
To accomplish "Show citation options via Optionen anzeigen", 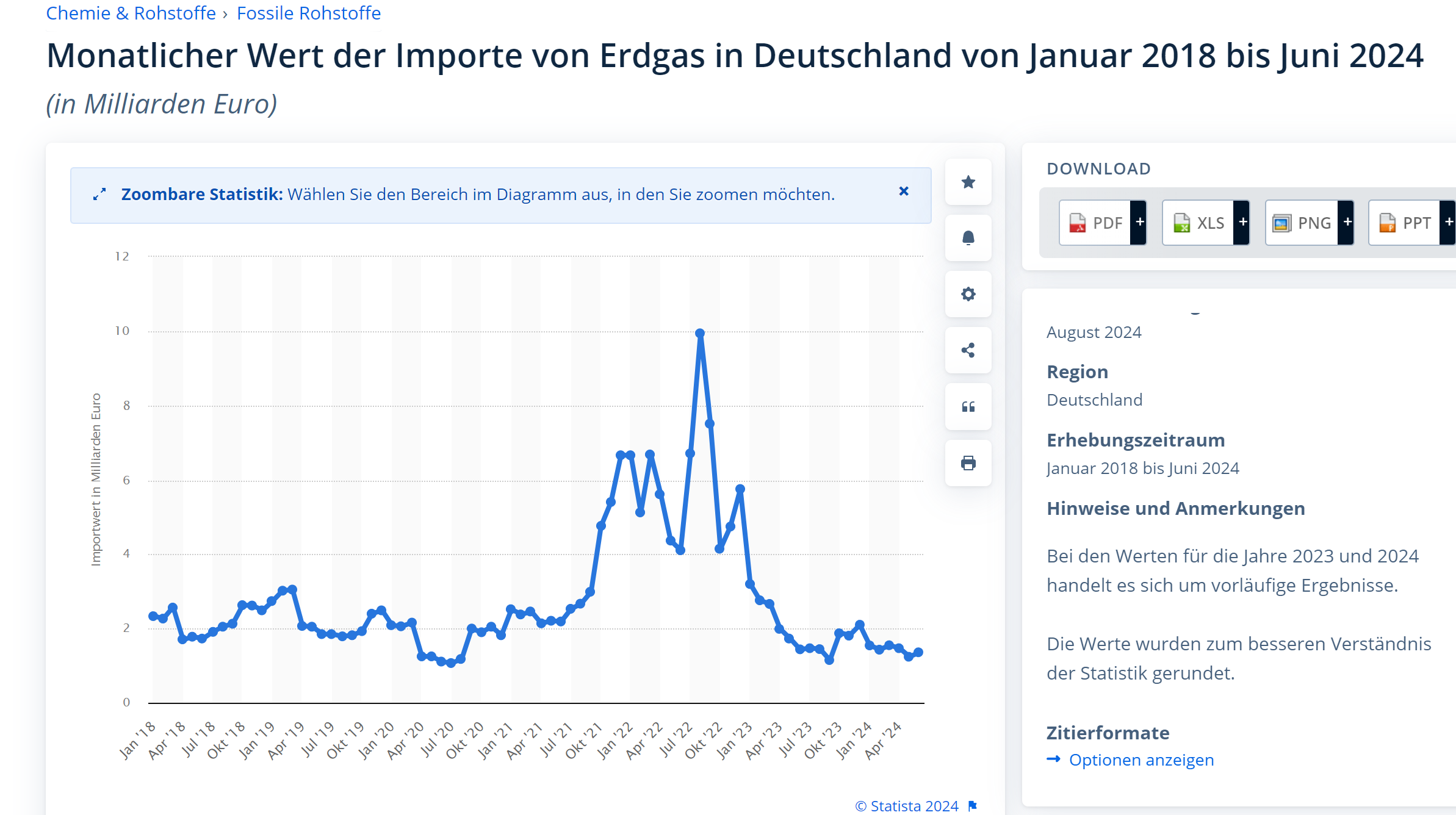I will [x=1141, y=760].
